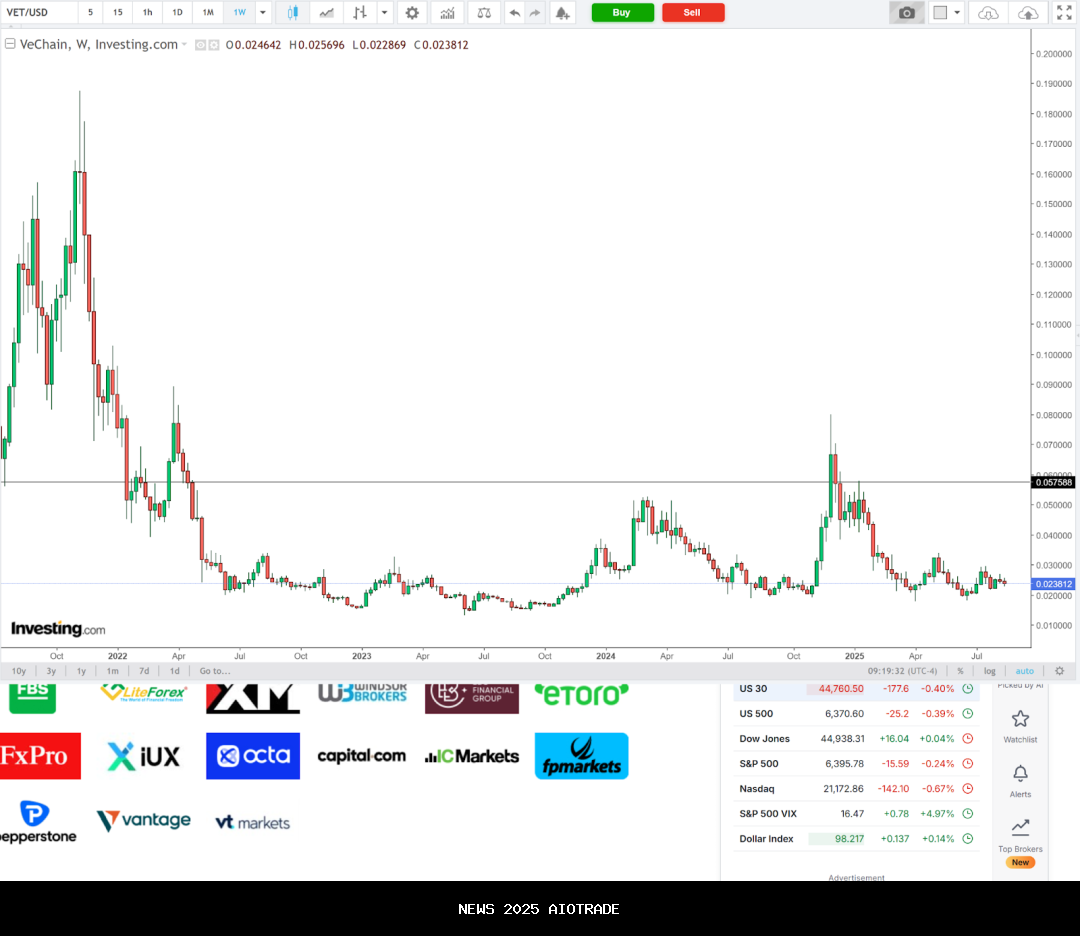Open the chart settings gear in top toolbar
The width and height of the screenshot is (1080, 936).
412,13
